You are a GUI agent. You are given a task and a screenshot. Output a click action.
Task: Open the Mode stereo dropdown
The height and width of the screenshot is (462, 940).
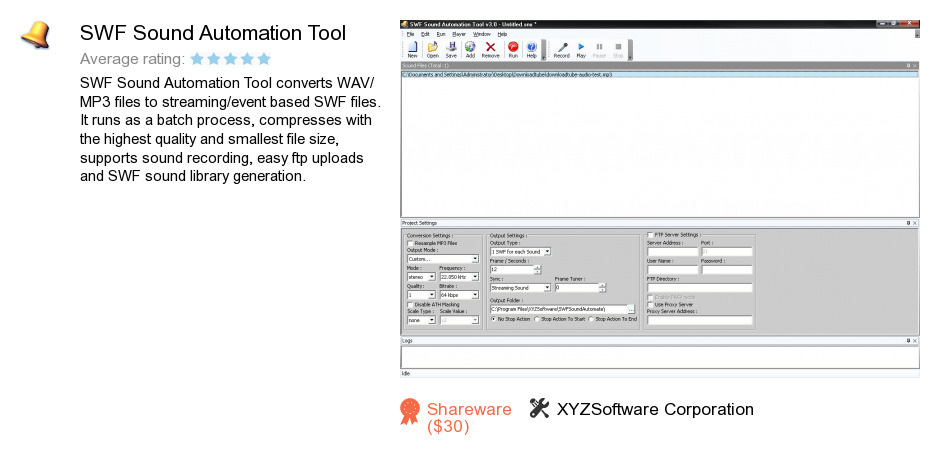[421, 277]
